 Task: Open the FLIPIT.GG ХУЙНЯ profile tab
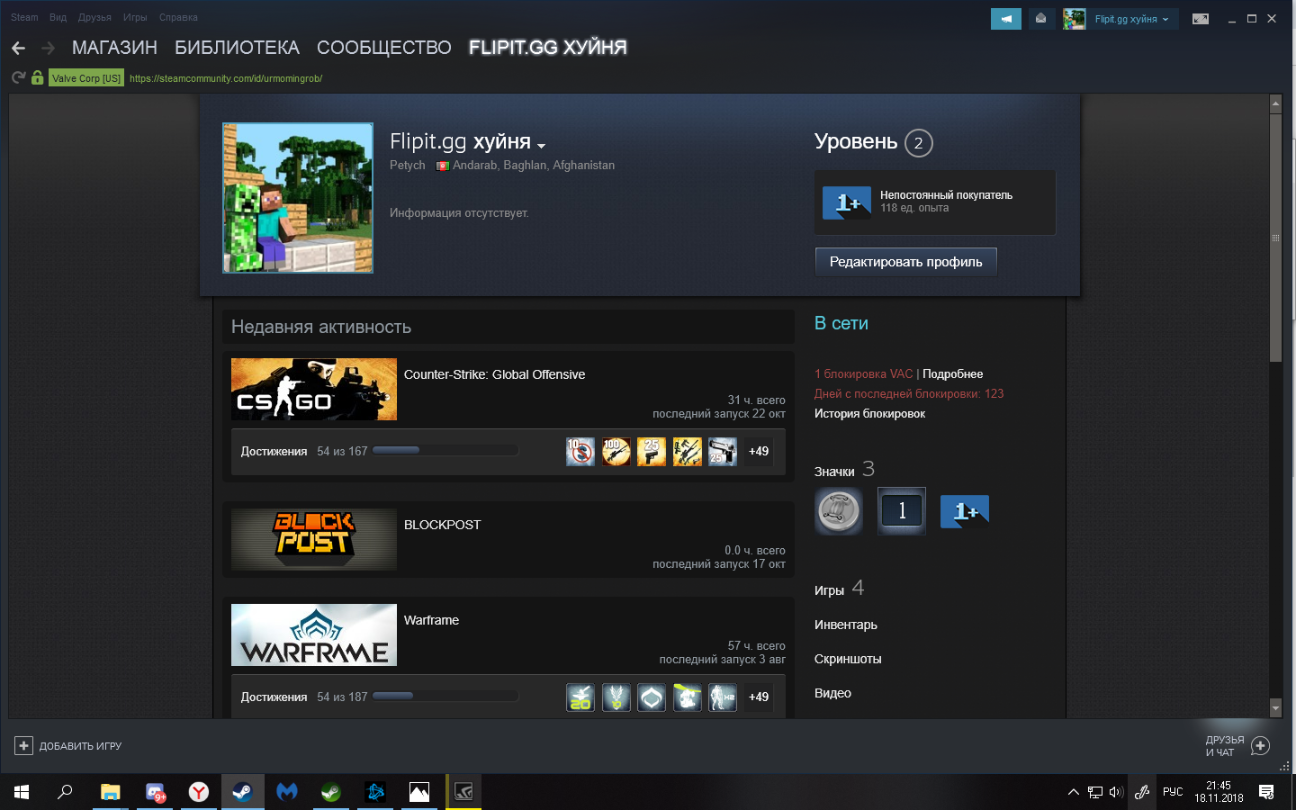tap(548, 48)
